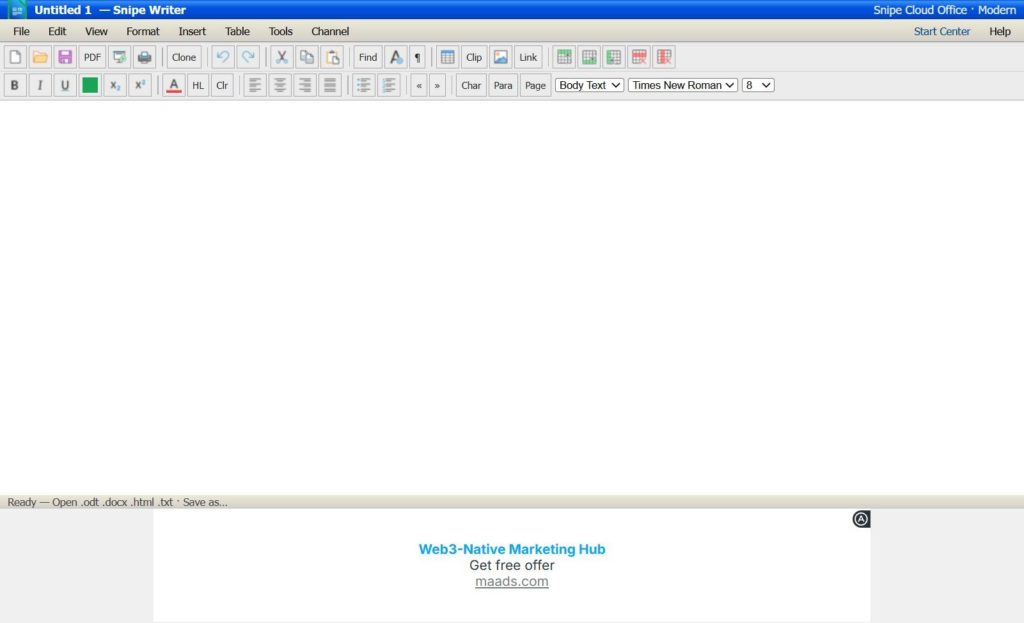Insert a hyperlink with the Link button

pos(528,57)
